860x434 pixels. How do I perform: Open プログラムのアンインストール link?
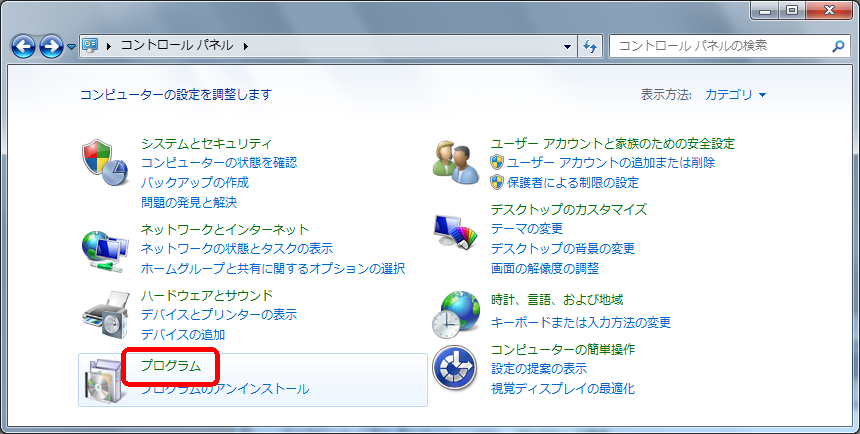point(224,389)
